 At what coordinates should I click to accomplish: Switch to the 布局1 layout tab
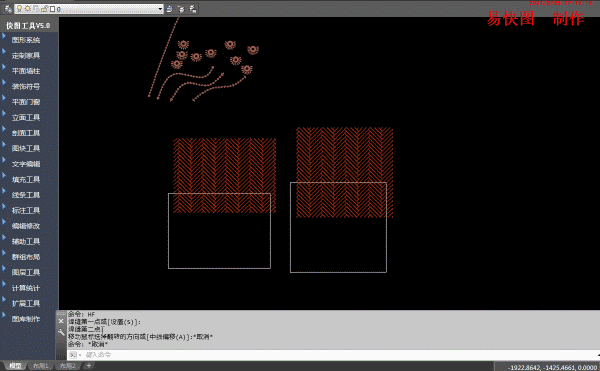pyautogui.click(x=41, y=366)
